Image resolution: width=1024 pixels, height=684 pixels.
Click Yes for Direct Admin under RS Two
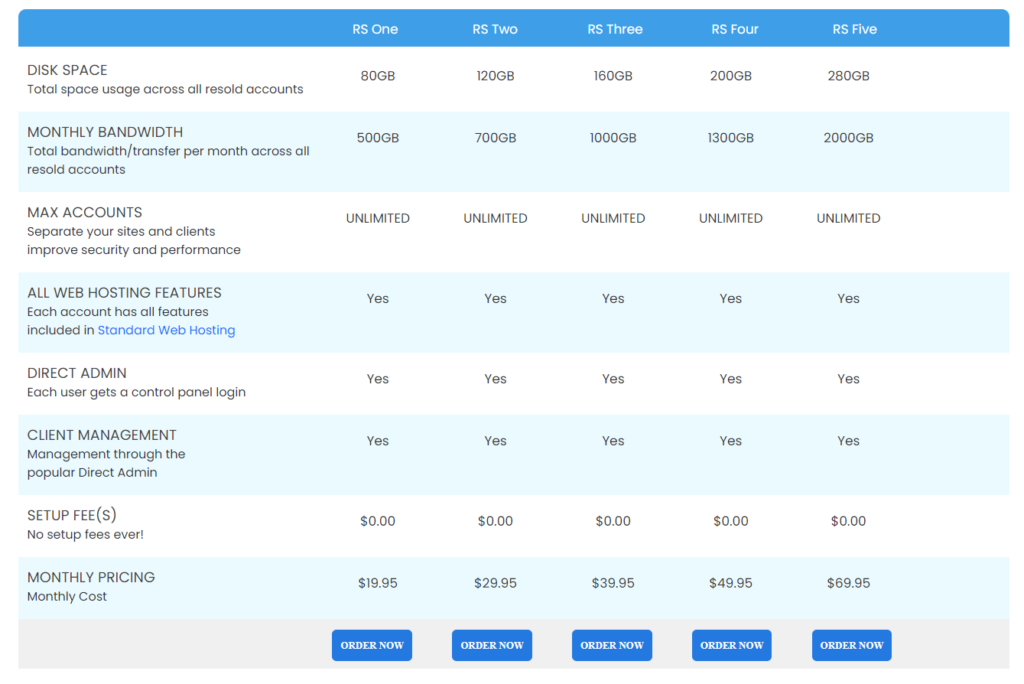[495, 379]
